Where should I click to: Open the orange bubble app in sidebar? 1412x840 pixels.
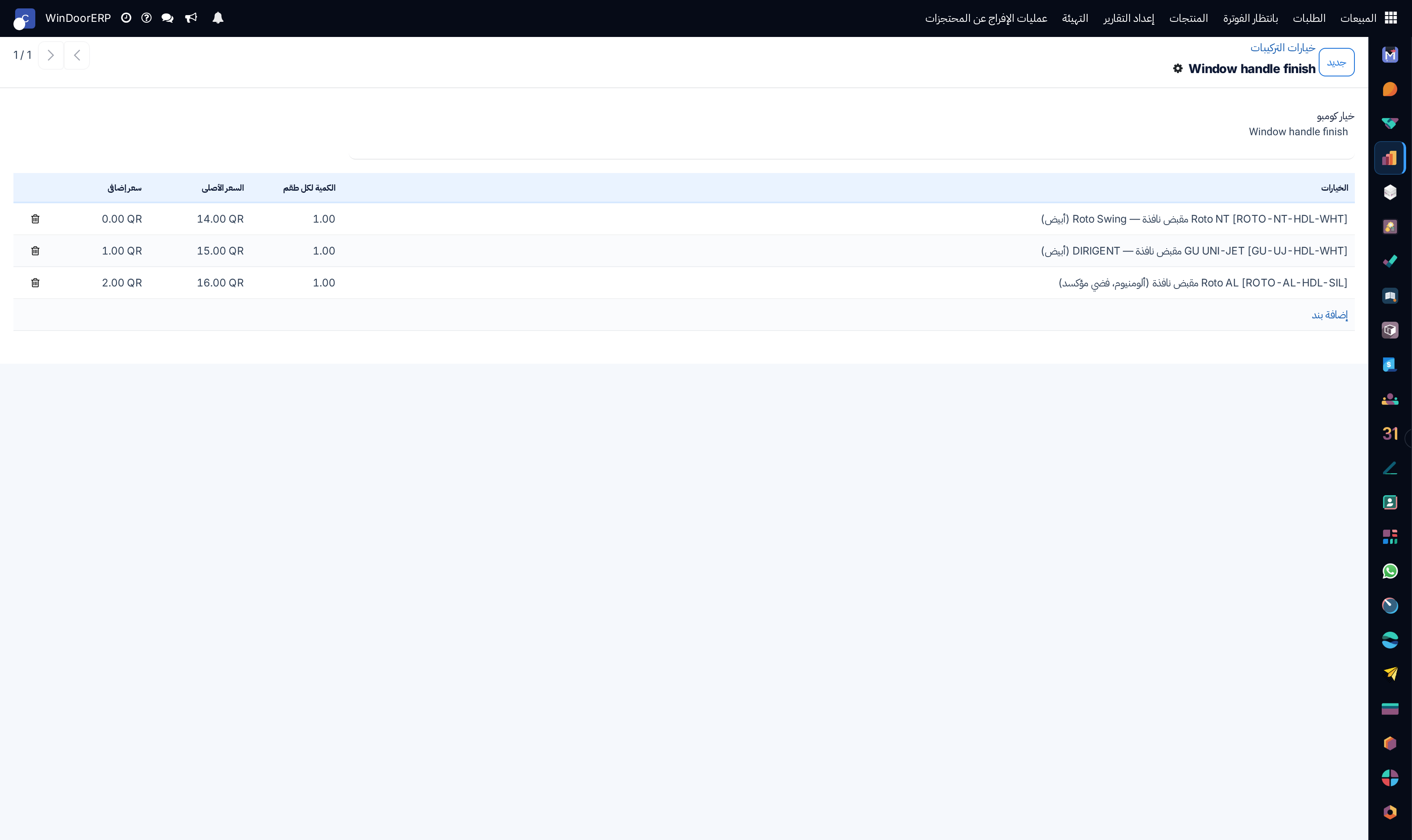(x=1390, y=89)
